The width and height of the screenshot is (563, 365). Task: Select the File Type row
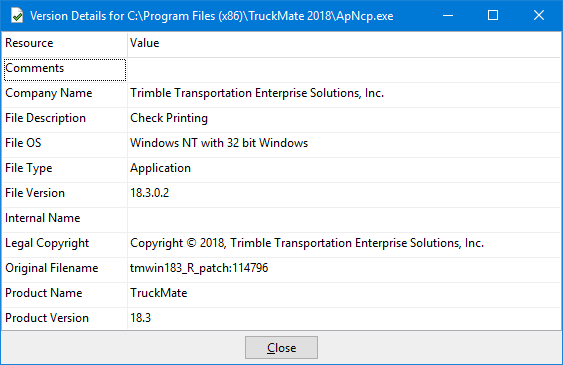(x=281, y=168)
